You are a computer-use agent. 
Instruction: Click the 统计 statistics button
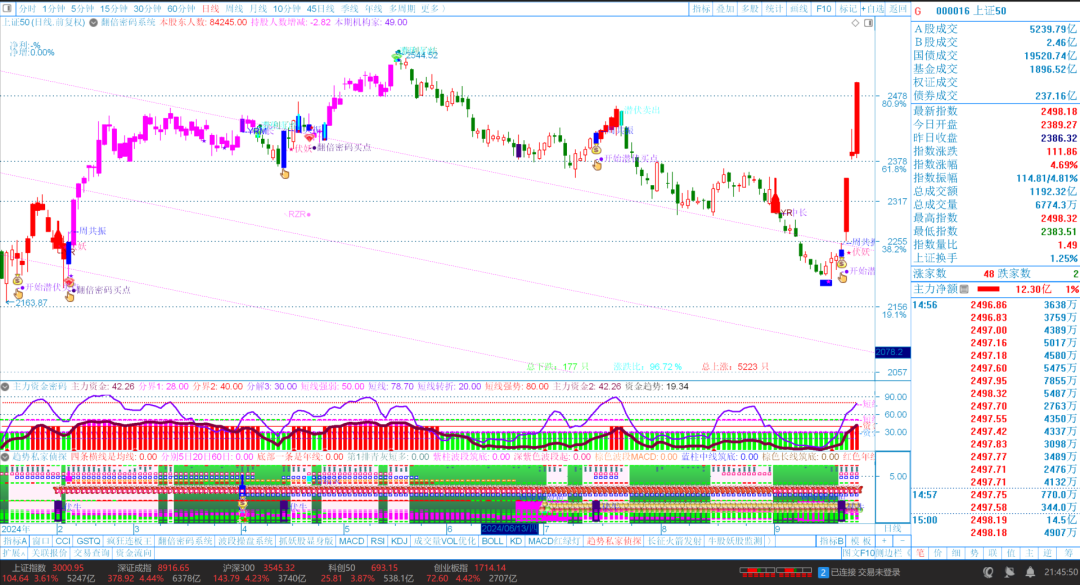(x=774, y=9)
